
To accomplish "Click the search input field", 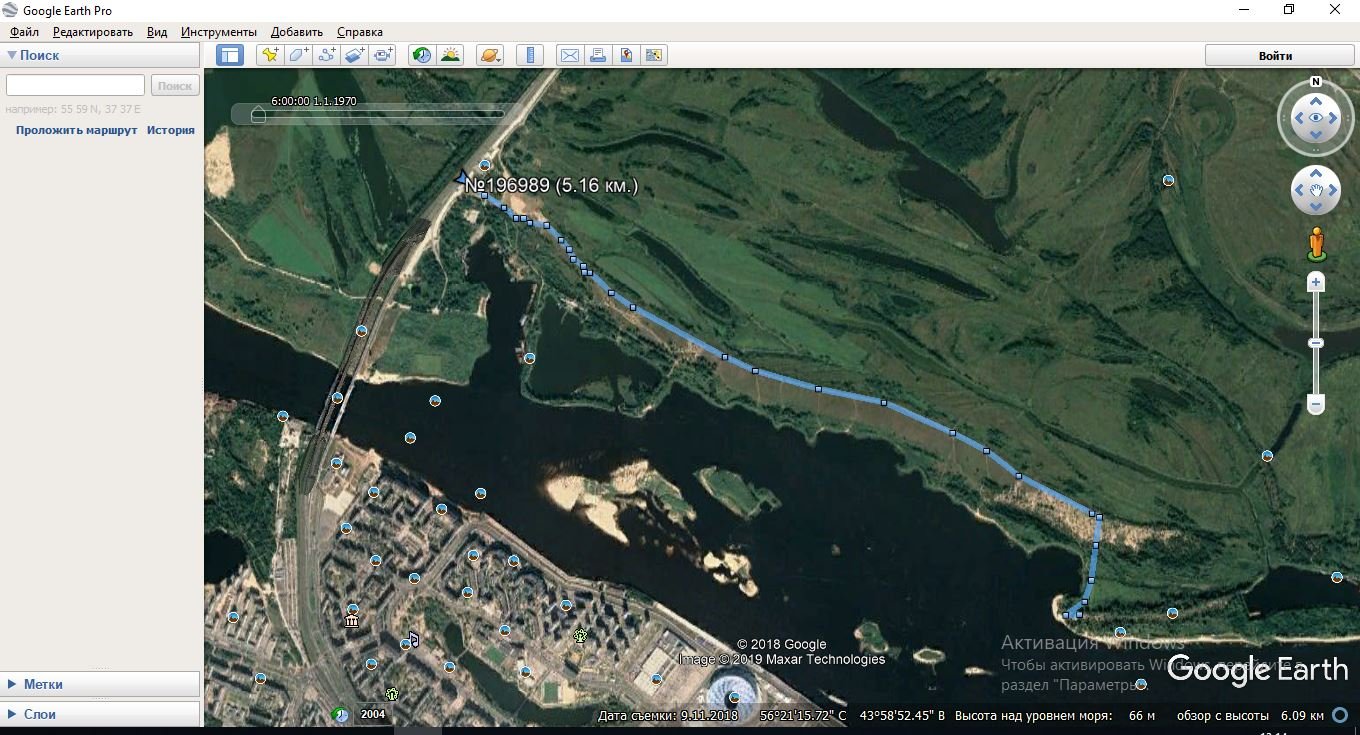I will (76, 86).
